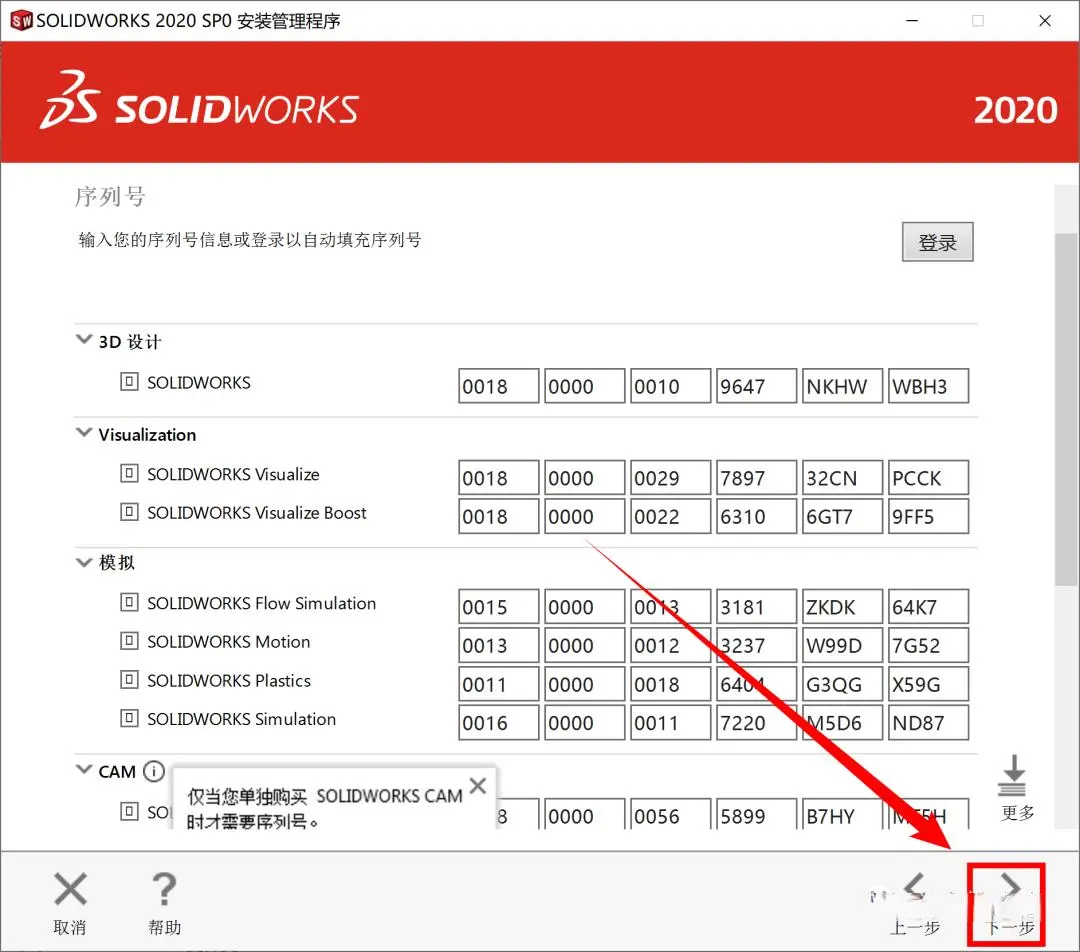Image resolution: width=1080 pixels, height=952 pixels.
Task: Click the Cancel X icon
Action: coord(70,889)
